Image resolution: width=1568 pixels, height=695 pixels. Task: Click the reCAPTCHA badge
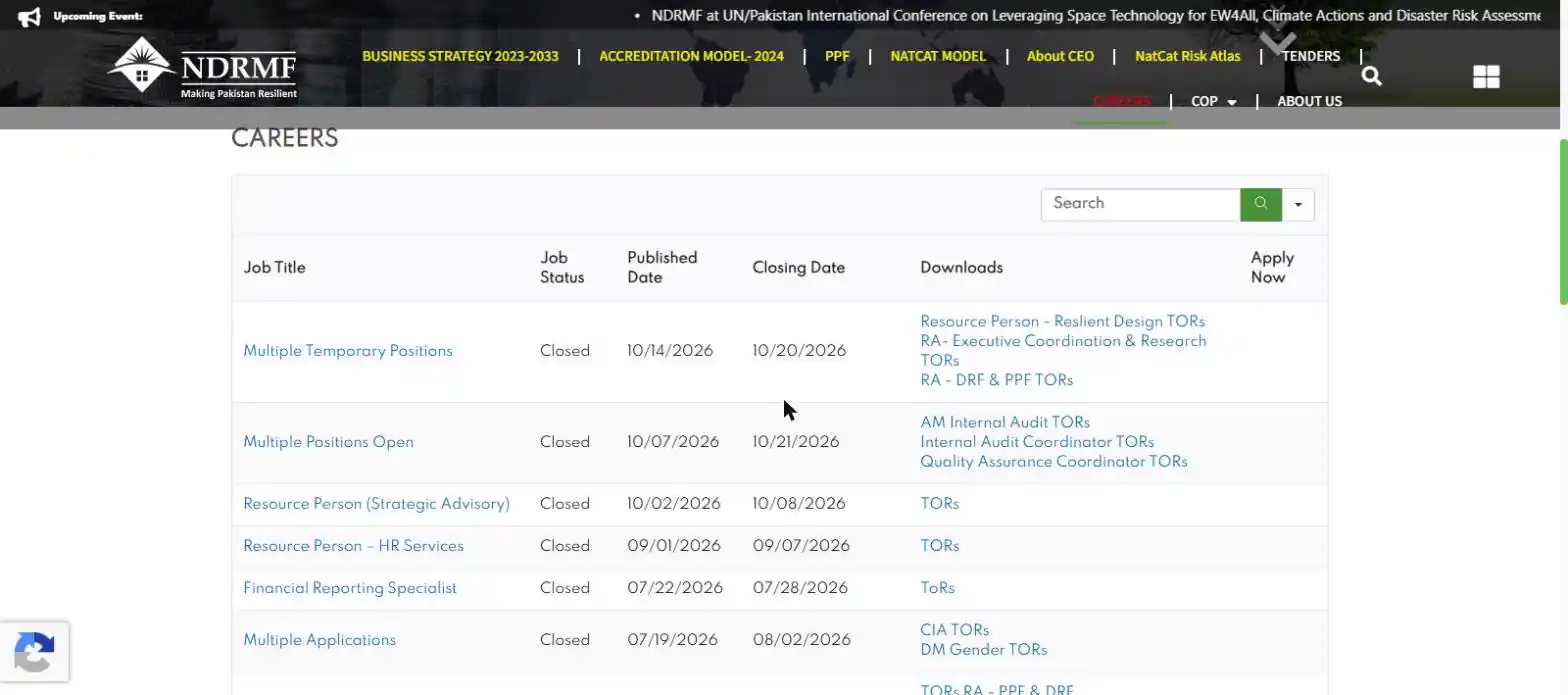pos(35,652)
